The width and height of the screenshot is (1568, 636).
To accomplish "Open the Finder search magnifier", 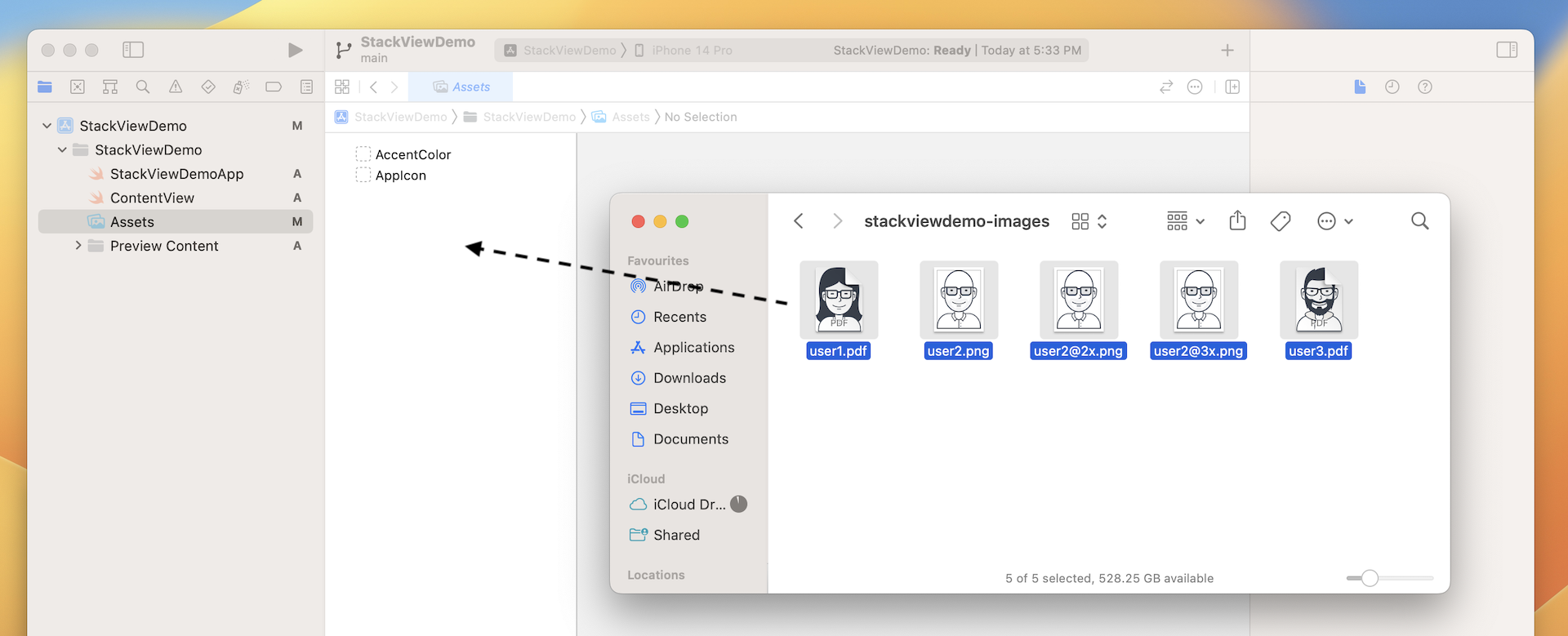I will tap(1419, 221).
